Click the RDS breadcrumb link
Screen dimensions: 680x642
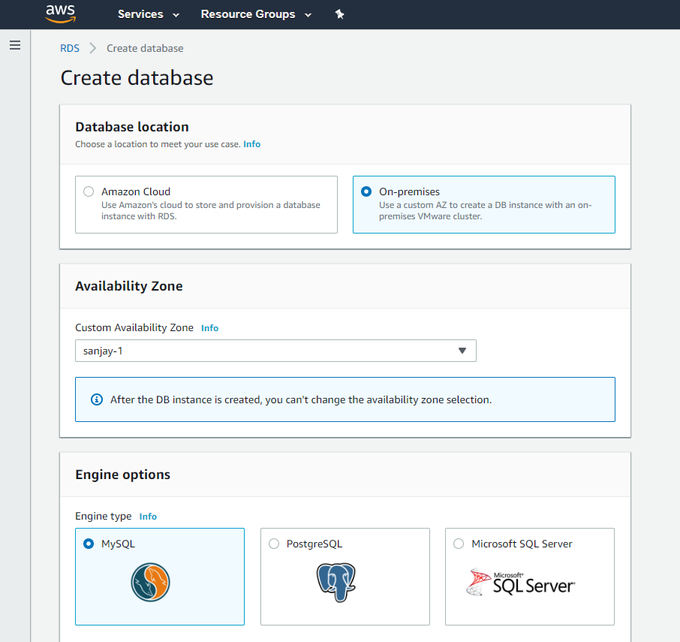[x=70, y=48]
